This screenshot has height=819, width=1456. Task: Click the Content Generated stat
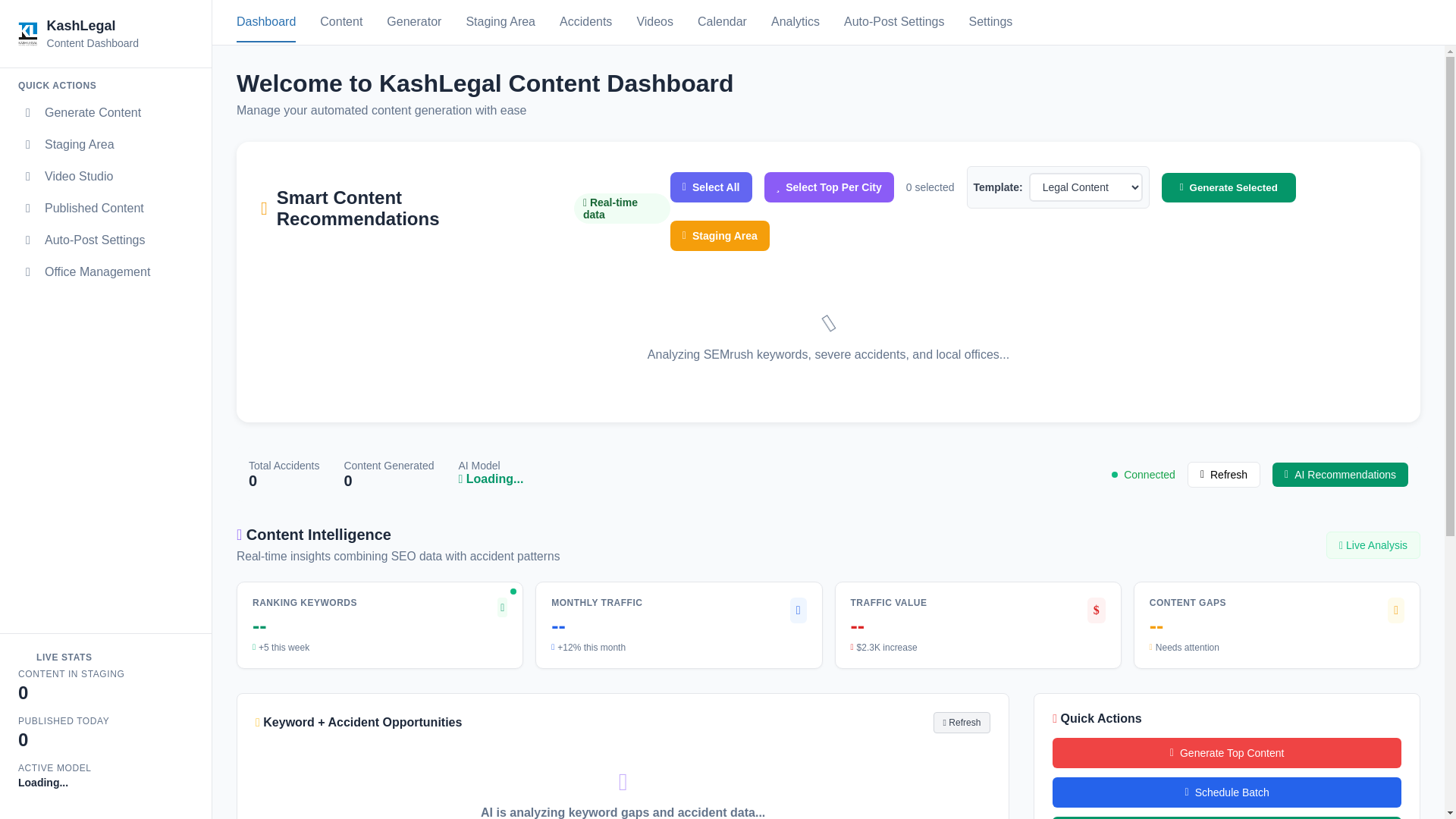(388, 475)
